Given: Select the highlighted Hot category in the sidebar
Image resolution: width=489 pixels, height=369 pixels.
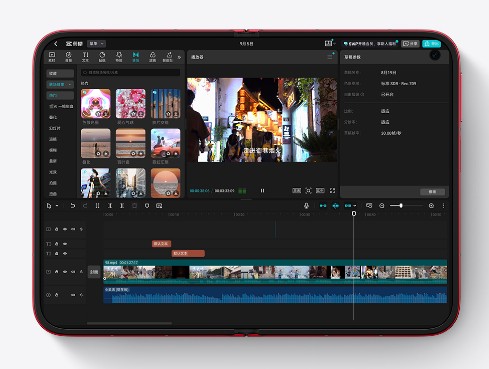Looking at the screenshot, I should (x=60, y=95).
